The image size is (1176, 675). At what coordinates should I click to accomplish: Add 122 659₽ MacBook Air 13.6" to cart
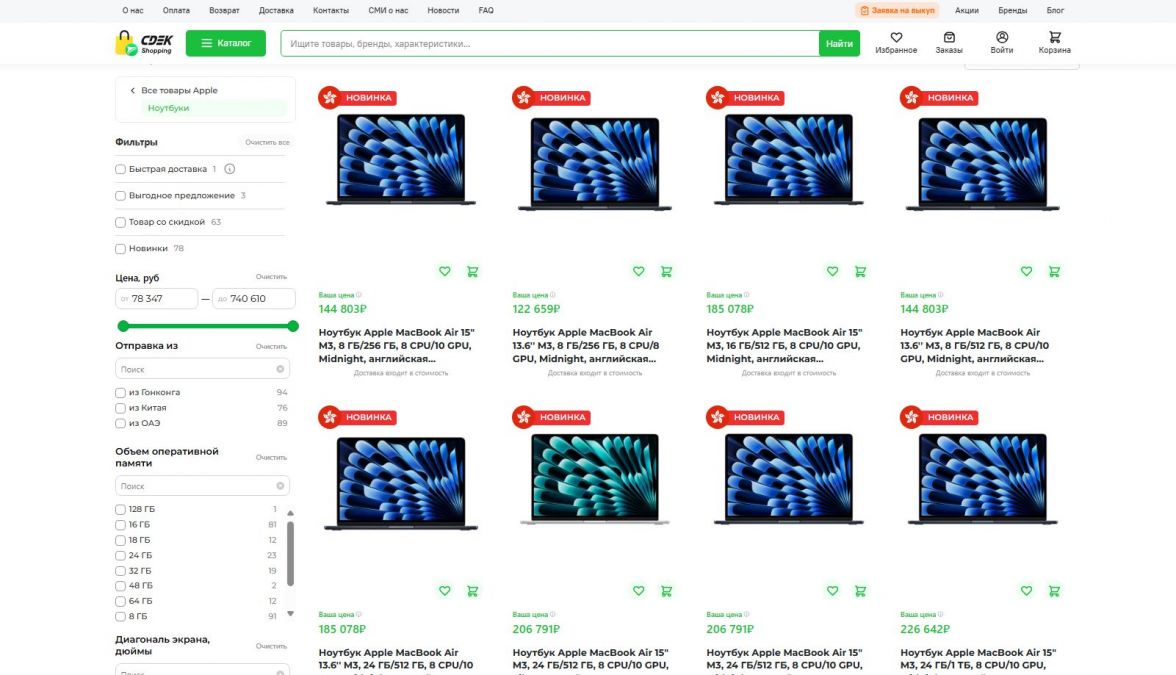tap(666, 272)
